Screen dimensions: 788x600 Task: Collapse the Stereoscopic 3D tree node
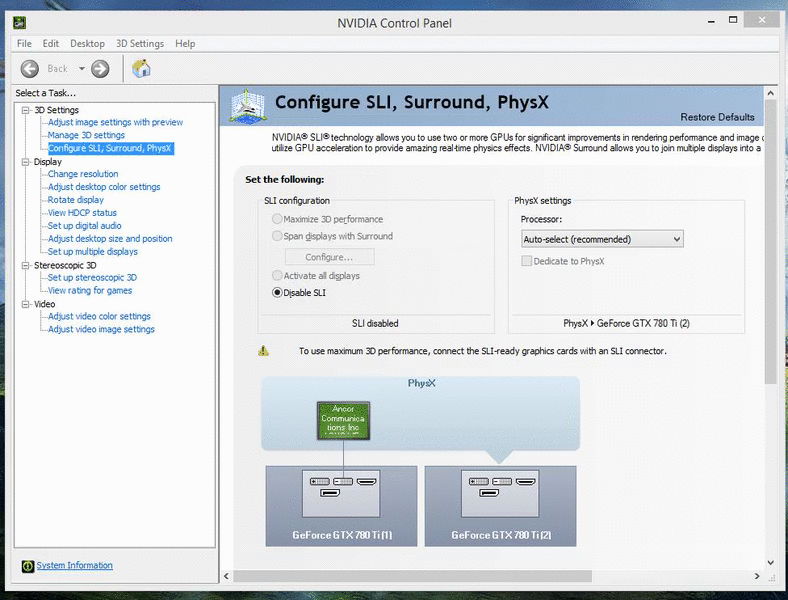pos(25,265)
